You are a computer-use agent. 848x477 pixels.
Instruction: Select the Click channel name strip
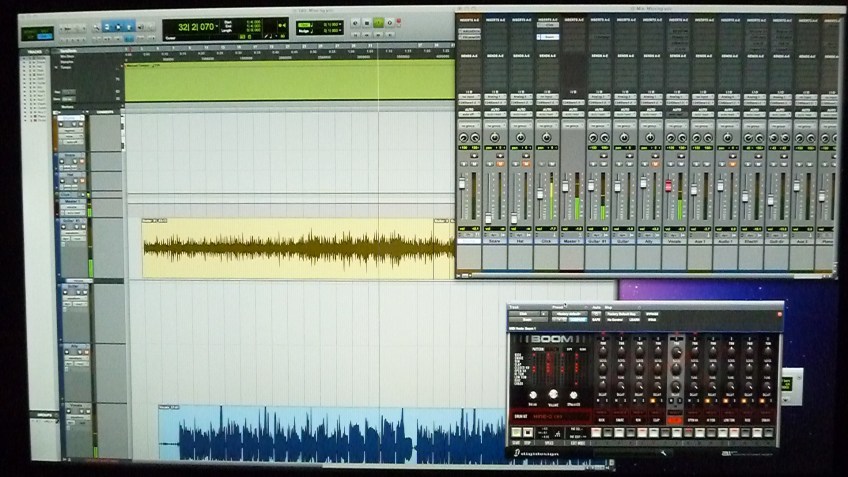pos(546,241)
